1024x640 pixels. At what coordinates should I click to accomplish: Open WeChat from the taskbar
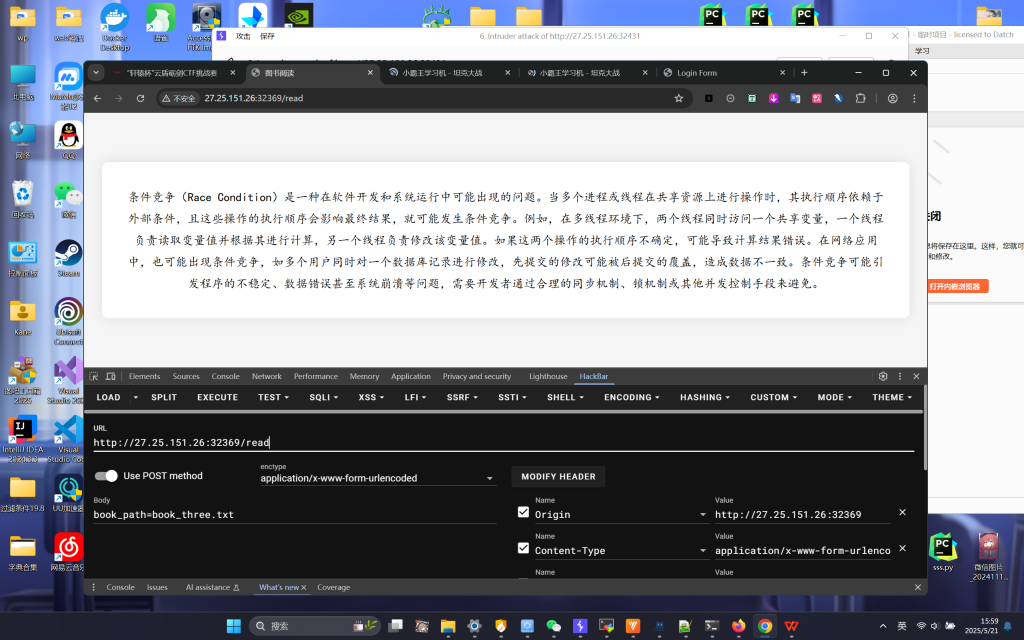[553, 626]
